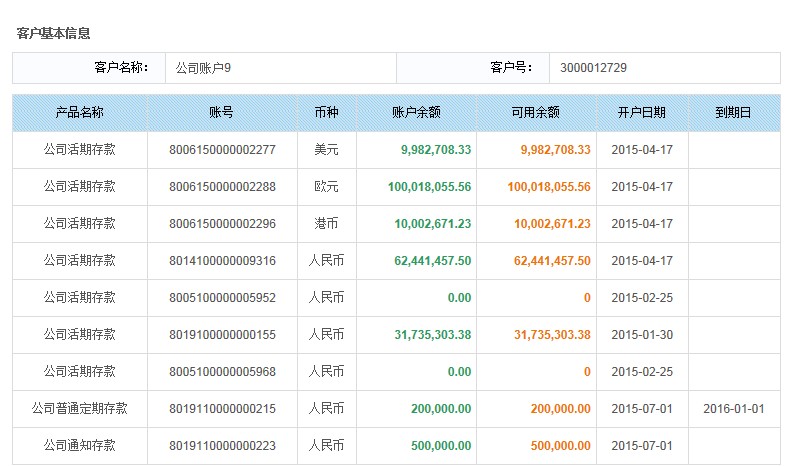This screenshot has height=466, width=786.
Task: Click green account balance 100,018,055.56
Action: point(430,187)
